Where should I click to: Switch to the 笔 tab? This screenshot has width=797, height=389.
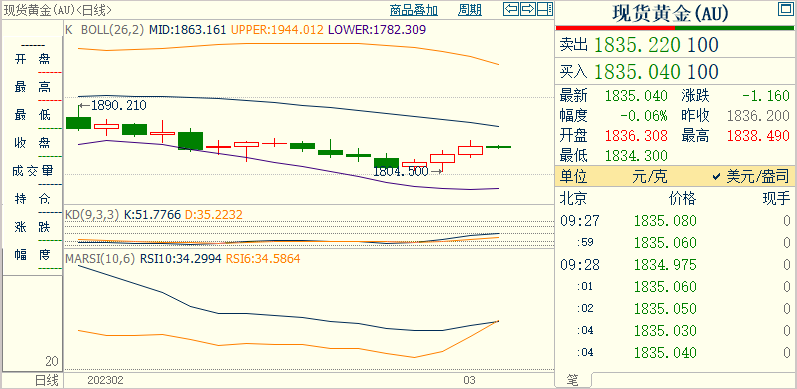(573, 379)
